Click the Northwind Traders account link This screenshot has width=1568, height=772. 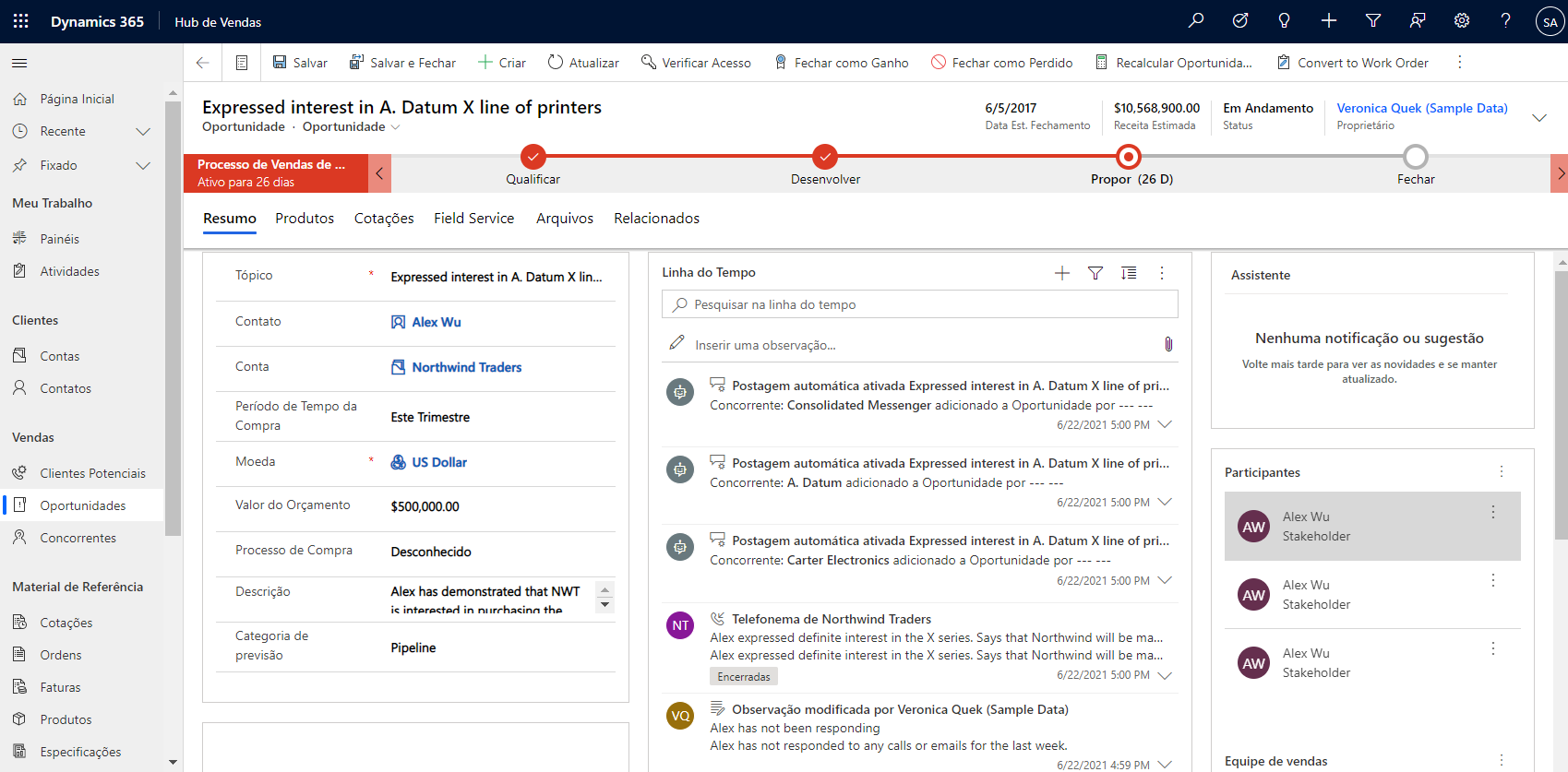tap(466, 367)
